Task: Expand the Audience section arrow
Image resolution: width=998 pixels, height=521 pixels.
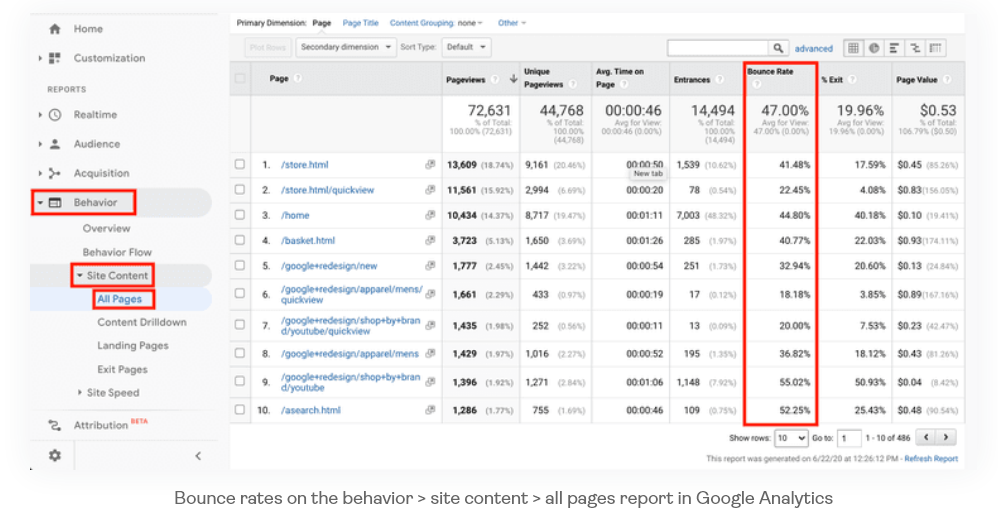Action: [x=40, y=144]
